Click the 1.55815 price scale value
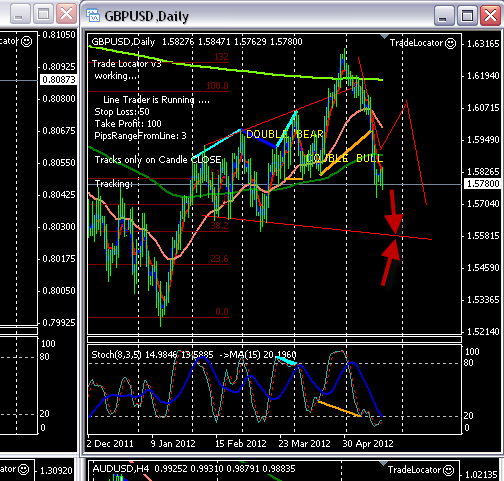The image size is (504, 481). point(483,236)
